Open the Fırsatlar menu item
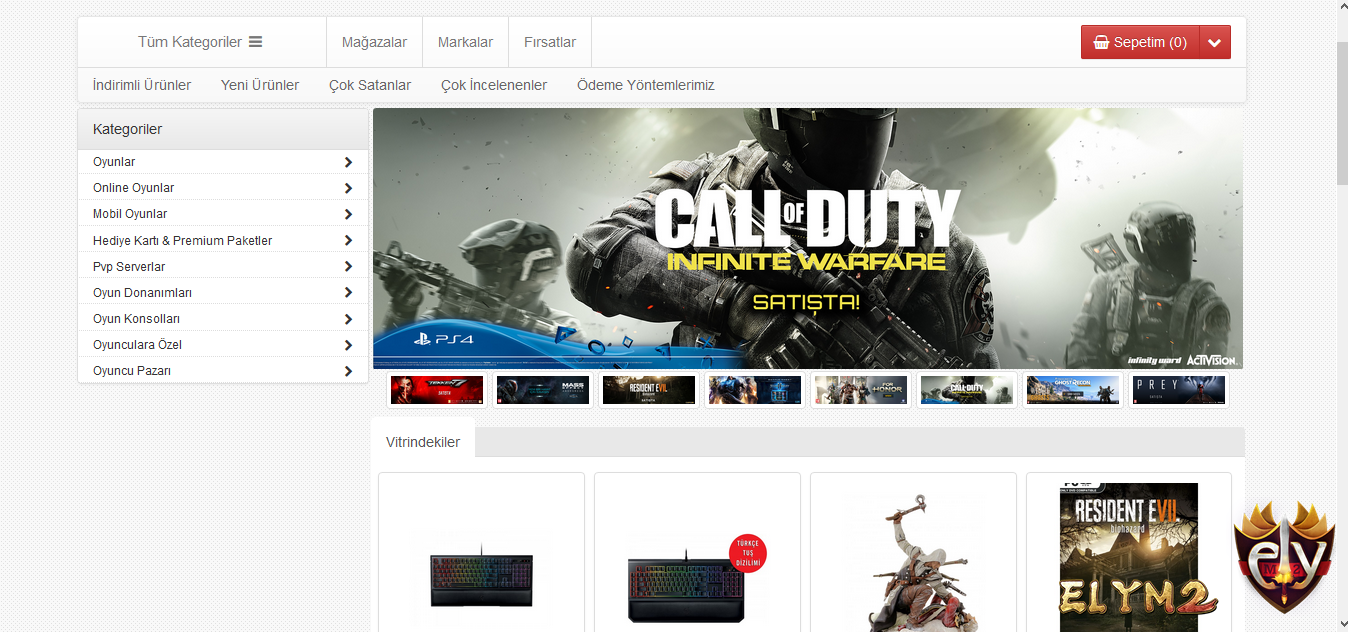Image resolution: width=1348 pixels, height=632 pixels. click(550, 42)
